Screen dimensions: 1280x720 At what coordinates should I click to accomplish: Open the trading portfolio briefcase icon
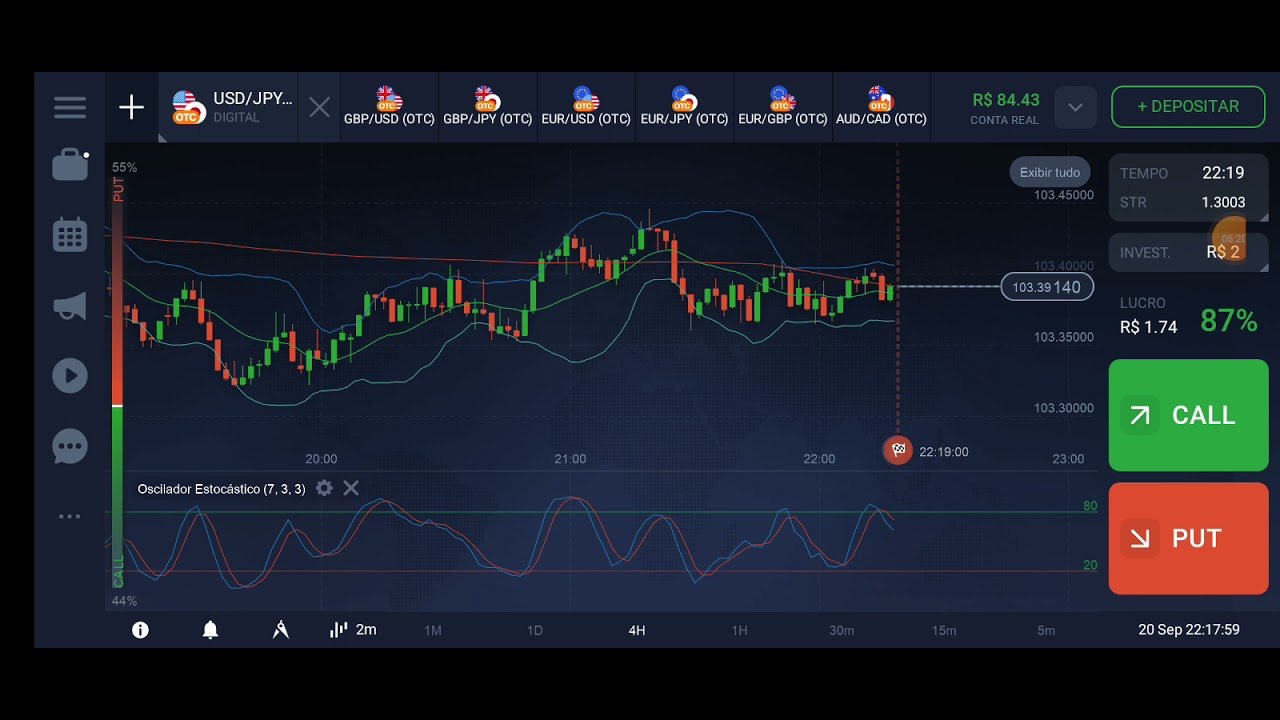tap(69, 163)
